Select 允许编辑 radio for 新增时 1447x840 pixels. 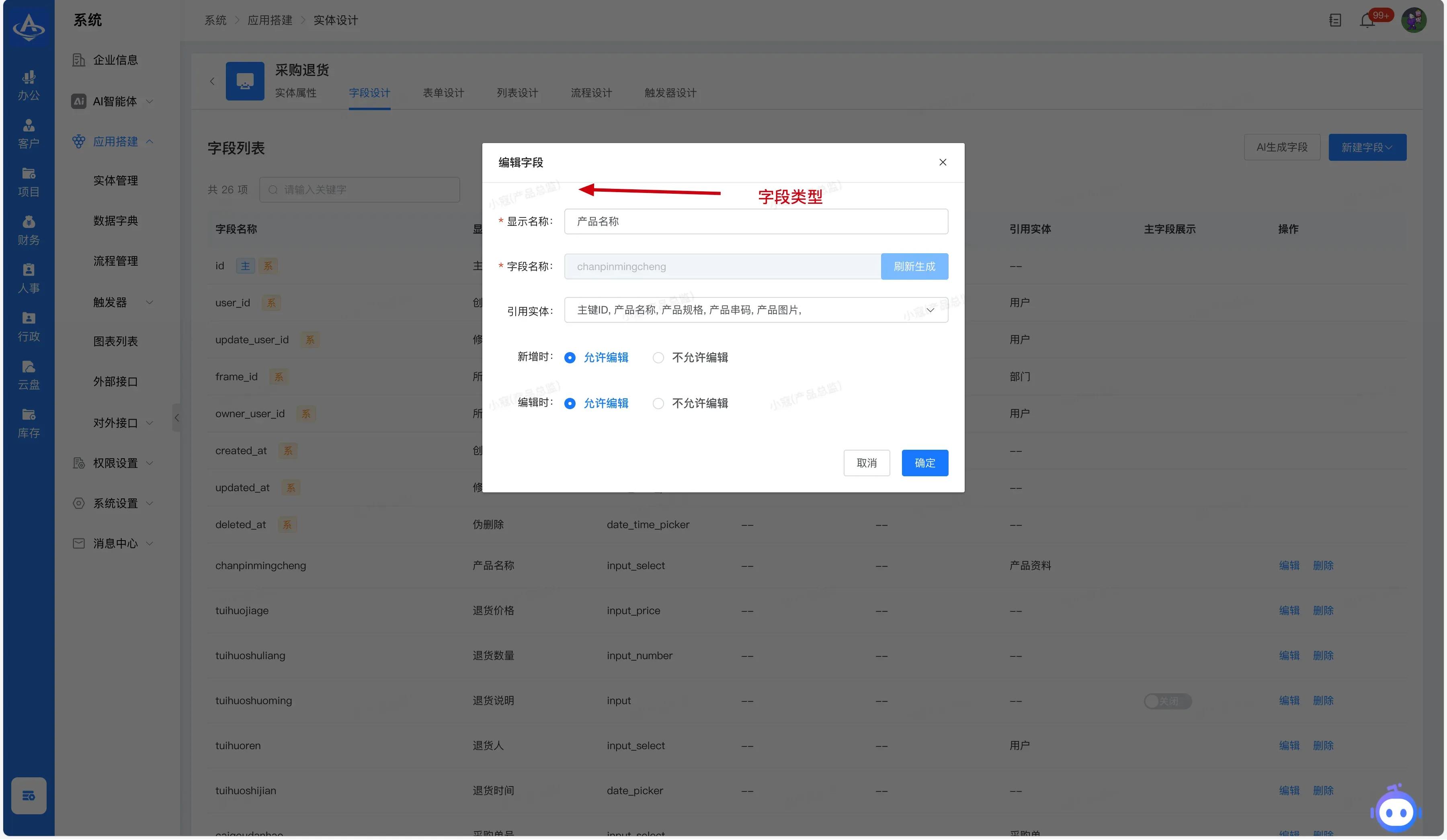click(x=570, y=358)
